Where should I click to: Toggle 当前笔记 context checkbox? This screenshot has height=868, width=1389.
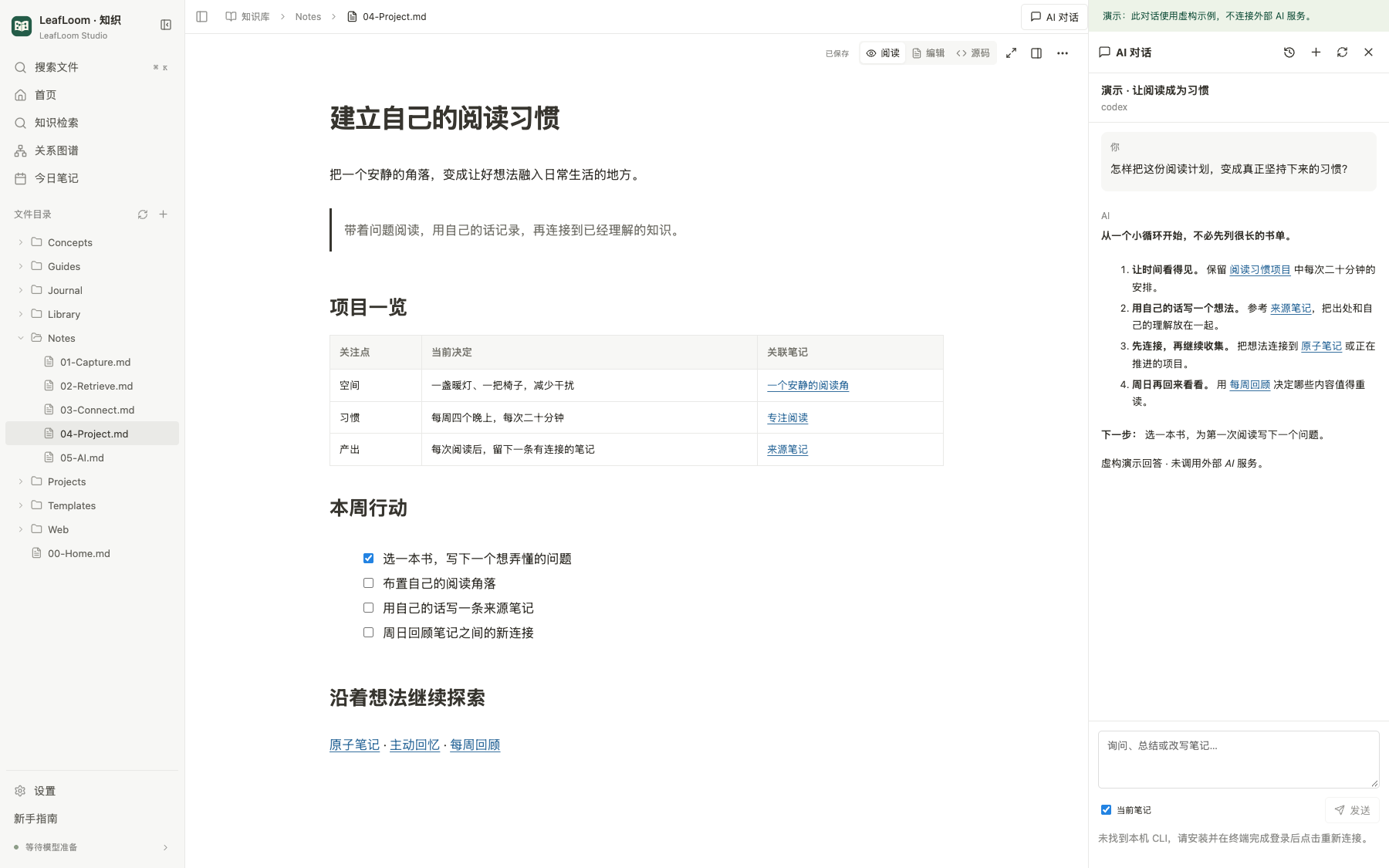point(1106,810)
